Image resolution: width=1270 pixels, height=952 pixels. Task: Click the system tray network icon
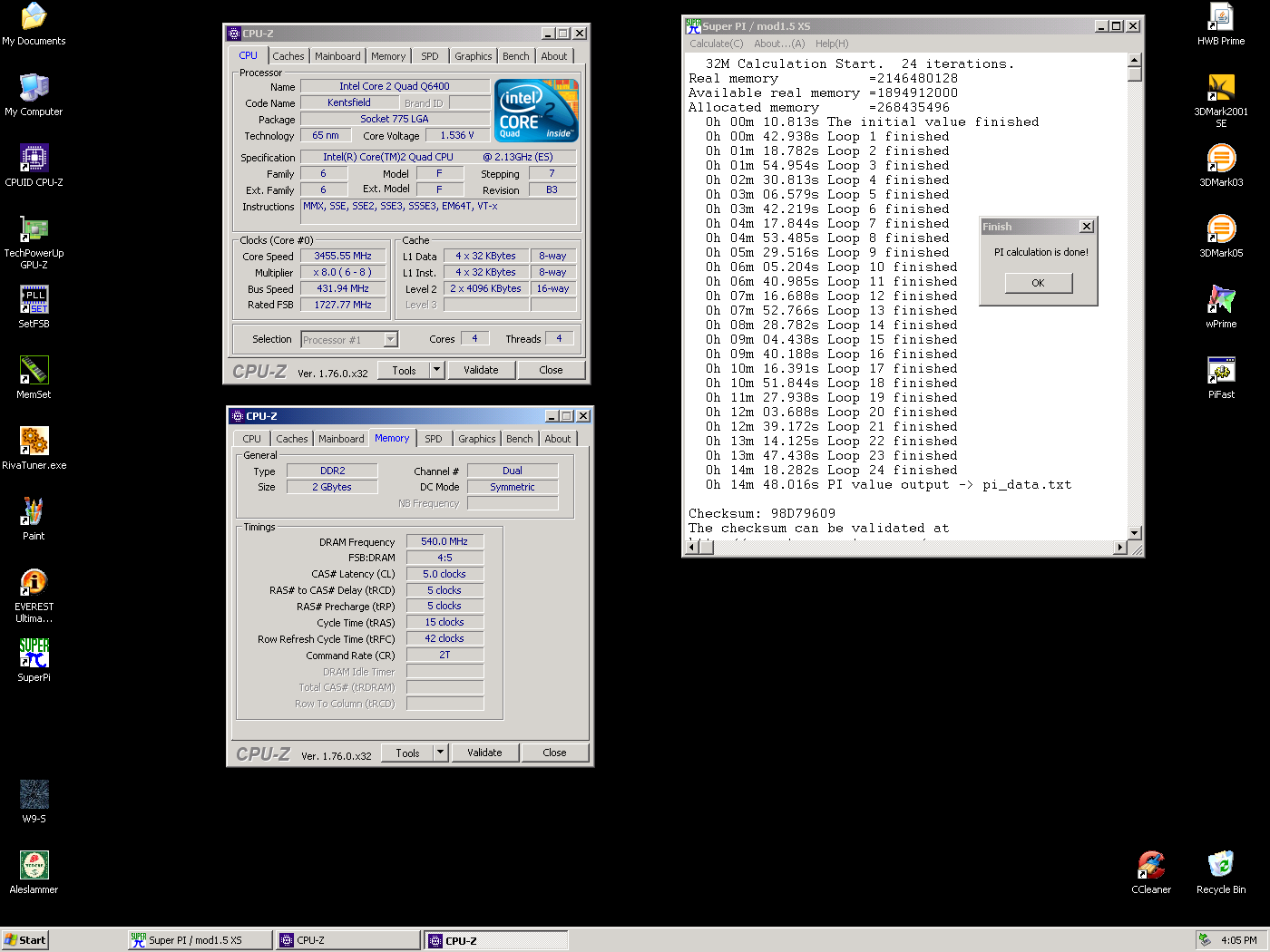coord(1205,940)
